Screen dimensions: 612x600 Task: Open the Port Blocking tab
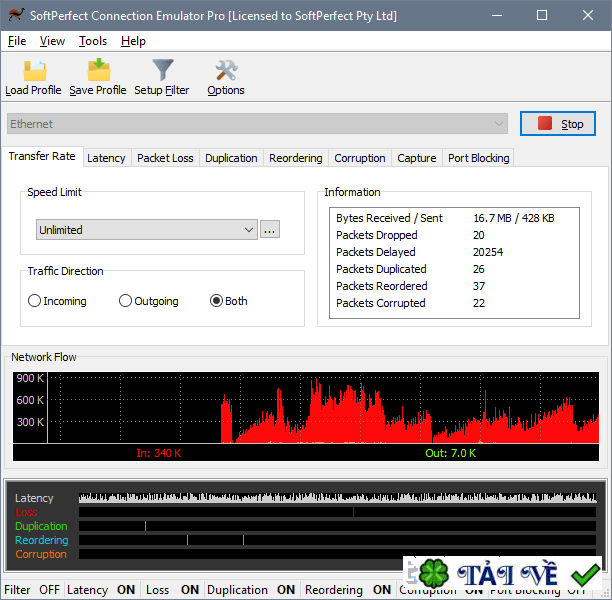(x=478, y=158)
